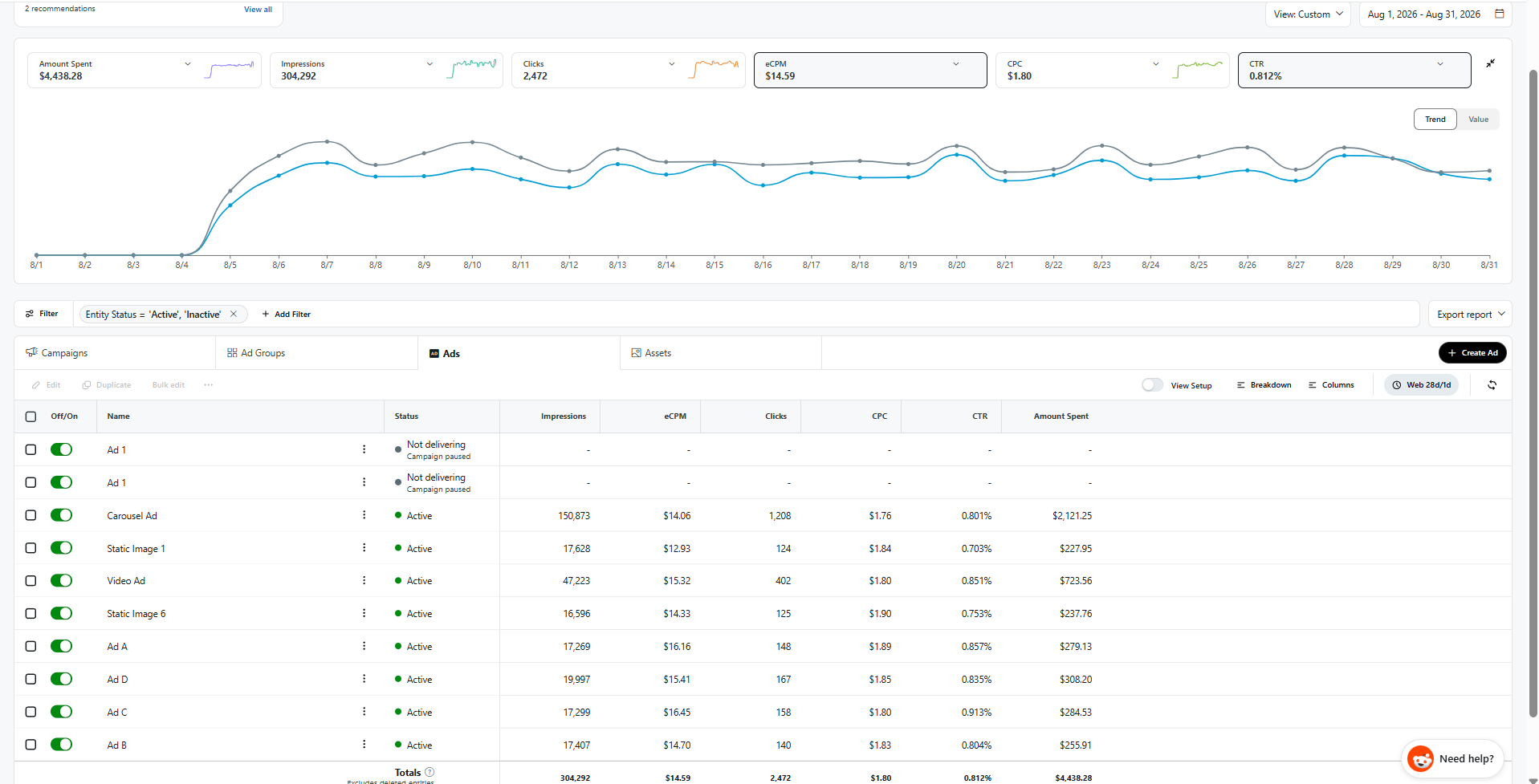Expand the Clicks metric dropdown

click(x=672, y=64)
